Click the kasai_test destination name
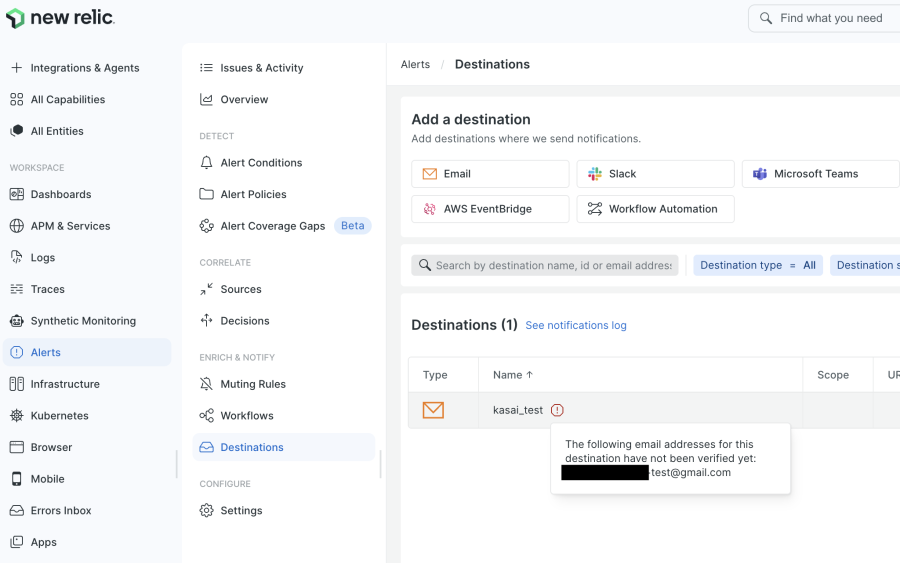This screenshot has height=563, width=900. click(518, 410)
